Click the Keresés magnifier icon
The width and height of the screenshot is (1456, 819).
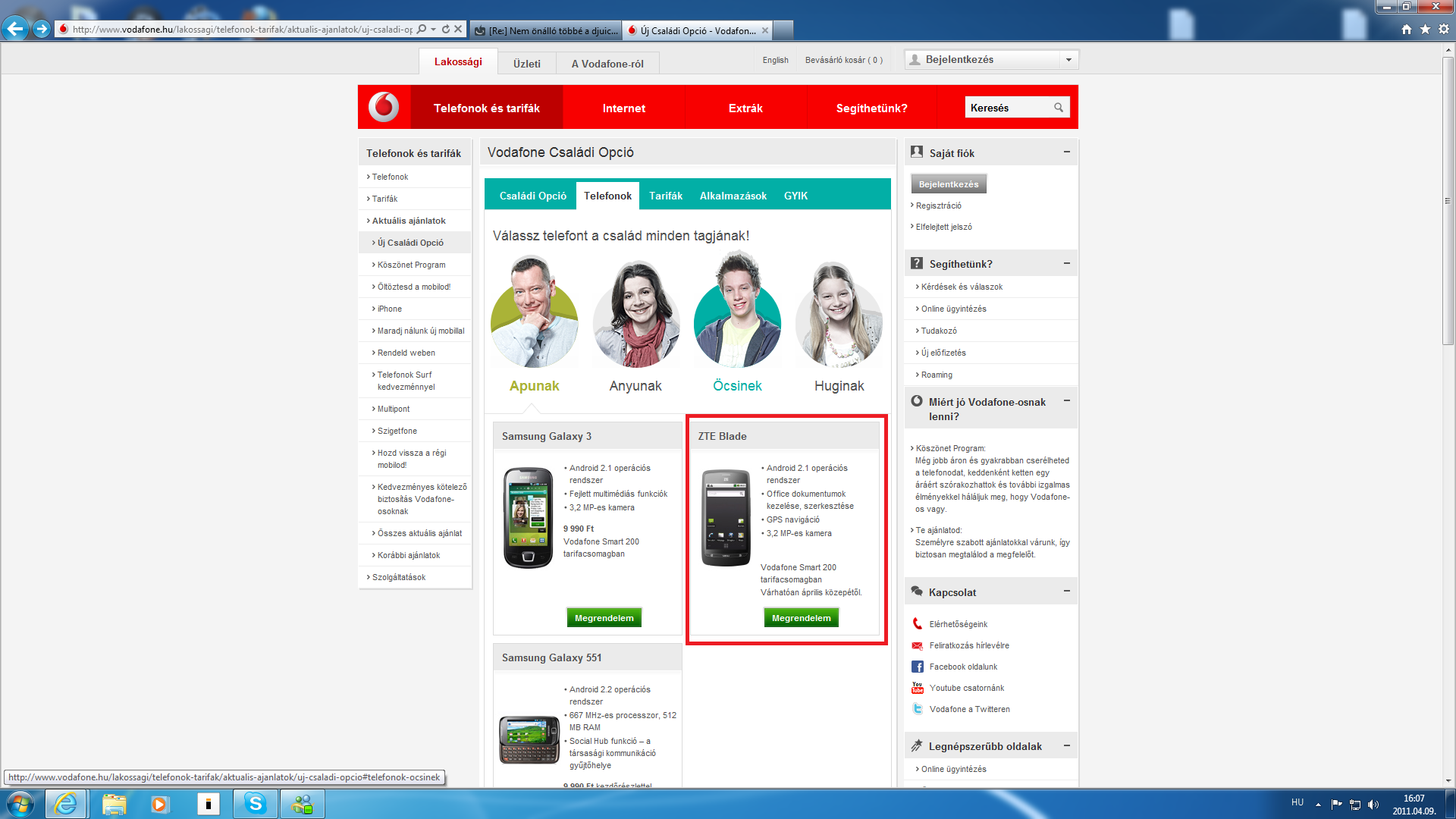click(x=1059, y=108)
